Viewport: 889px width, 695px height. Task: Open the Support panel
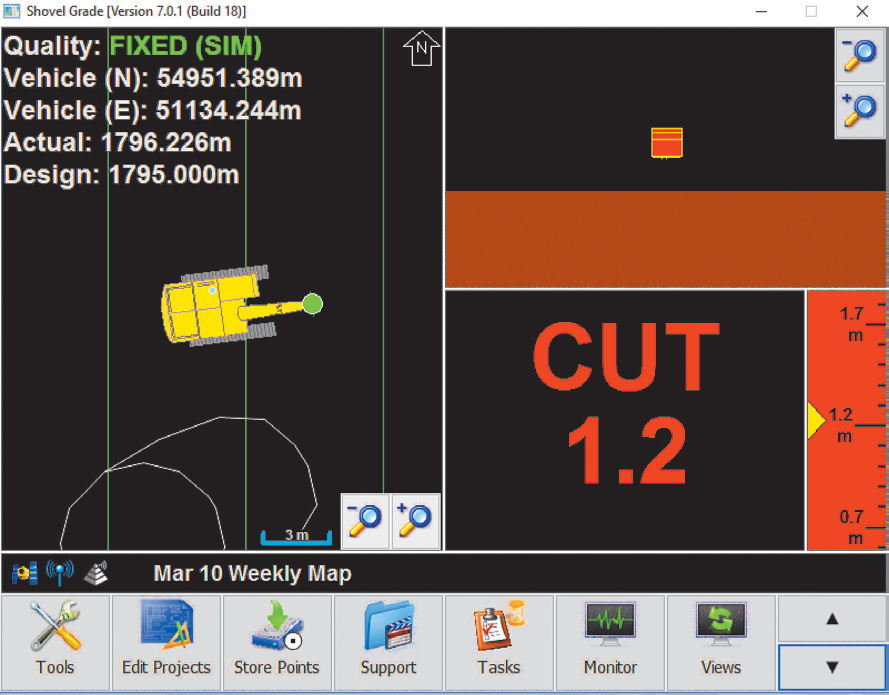pos(388,640)
